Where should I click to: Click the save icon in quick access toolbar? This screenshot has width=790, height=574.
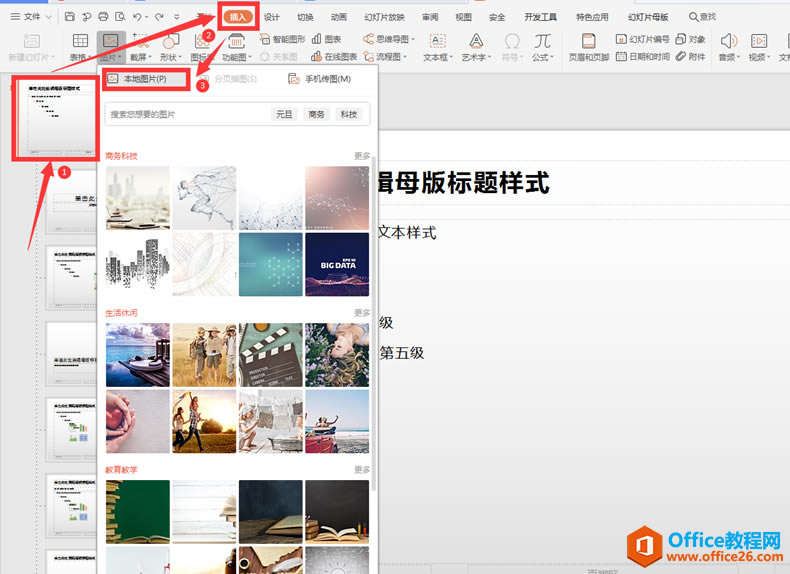click(x=69, y=17)
